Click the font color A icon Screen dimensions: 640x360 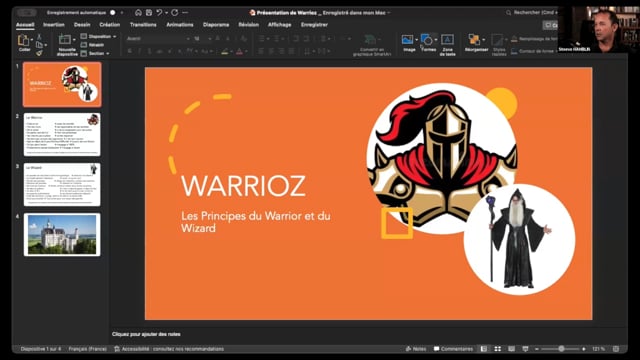click(x=240, y=51)
